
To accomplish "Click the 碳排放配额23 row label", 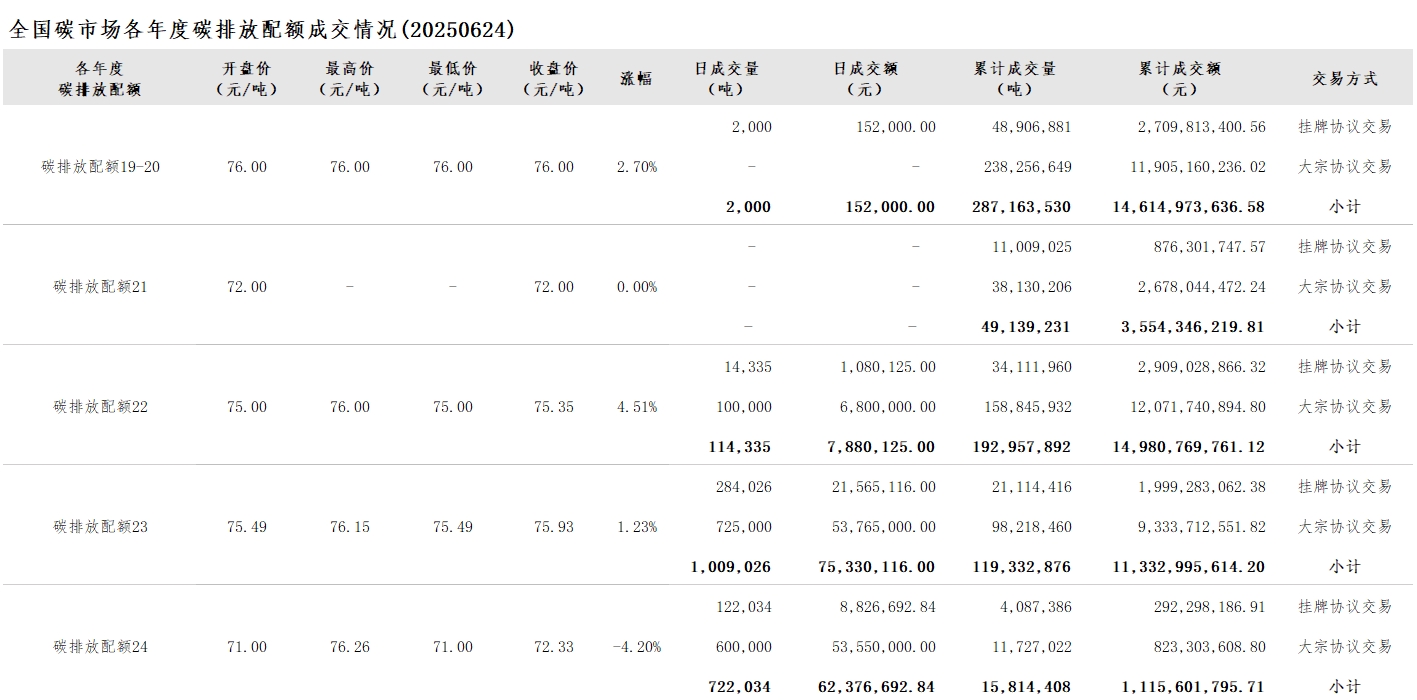I will click(101, 527).
